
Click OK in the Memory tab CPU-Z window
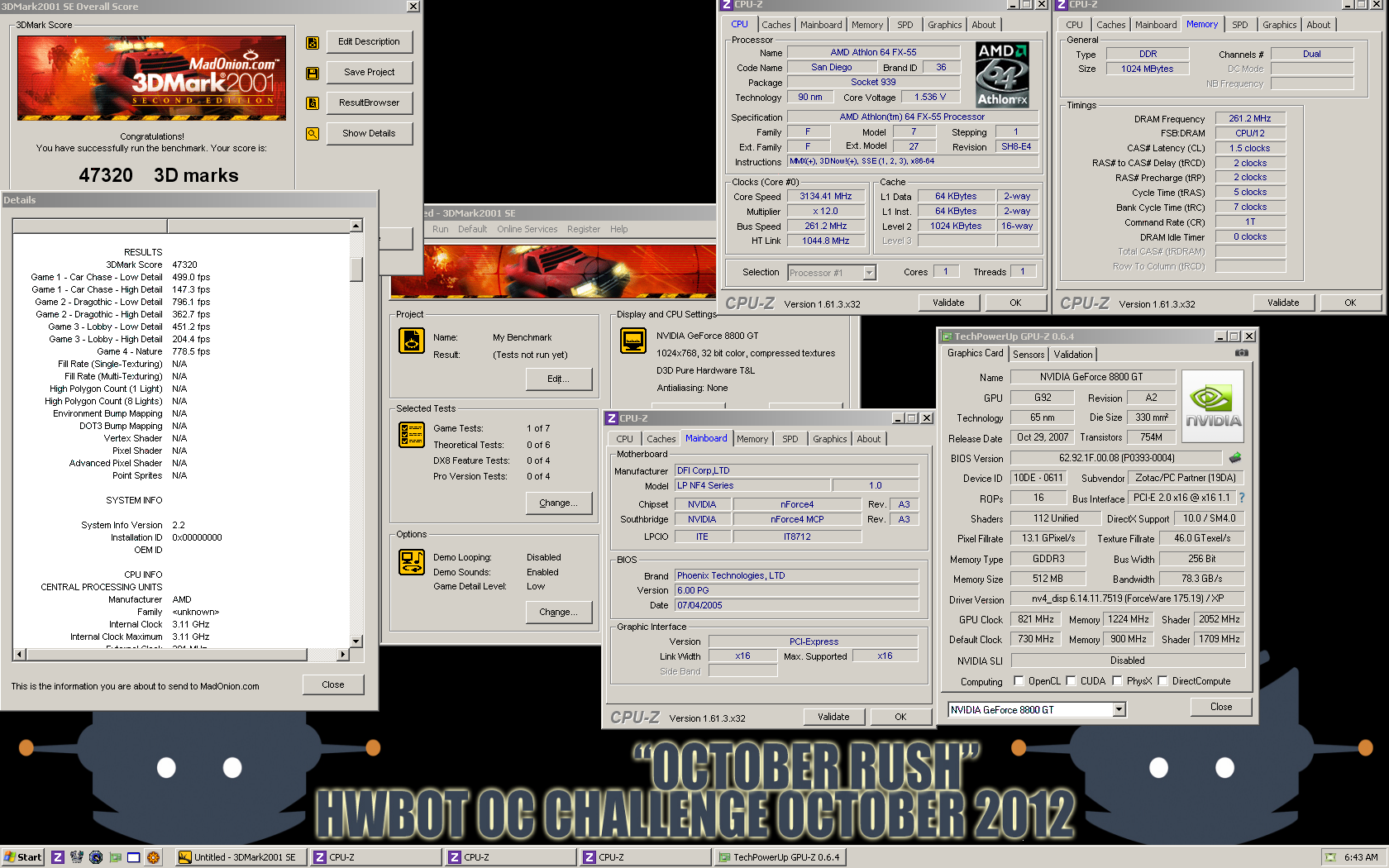pyautogui.click(x=1350, y=303)
